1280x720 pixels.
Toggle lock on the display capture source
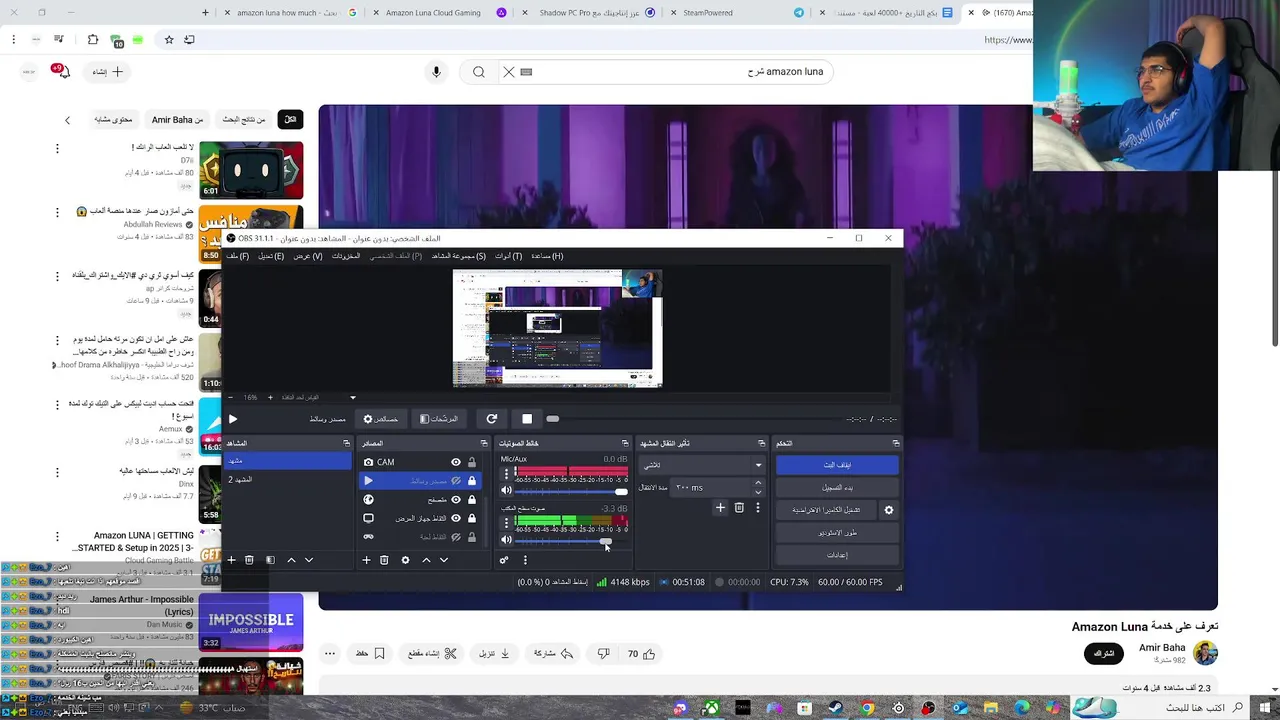click(x=472, y=518)
